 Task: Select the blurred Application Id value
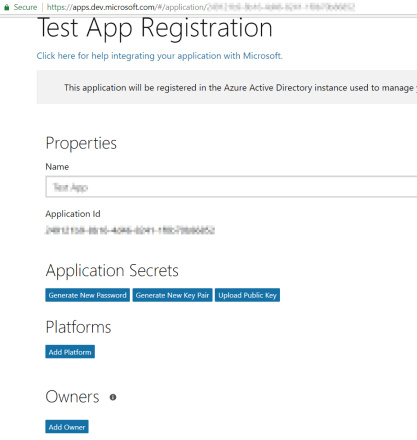(130, 230)
